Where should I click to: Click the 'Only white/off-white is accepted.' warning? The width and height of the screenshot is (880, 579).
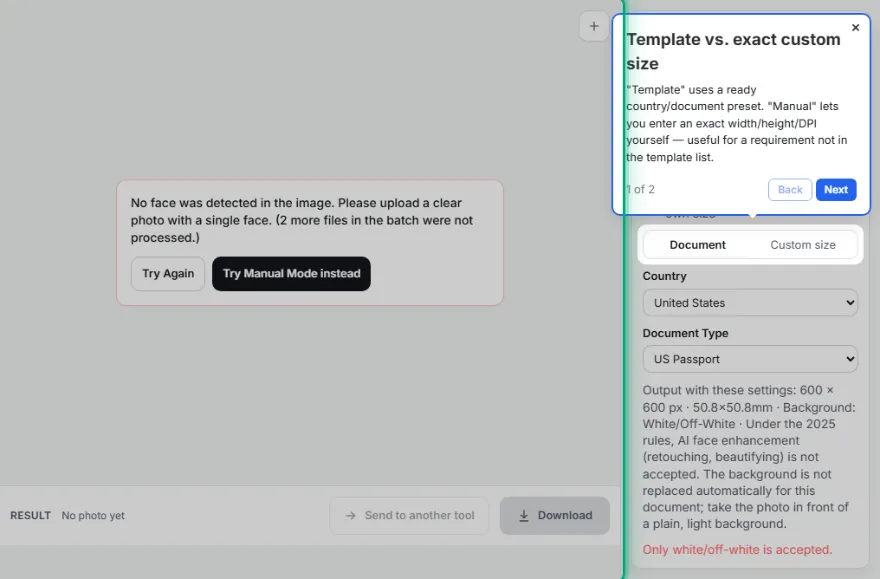[x=737, y=550]
